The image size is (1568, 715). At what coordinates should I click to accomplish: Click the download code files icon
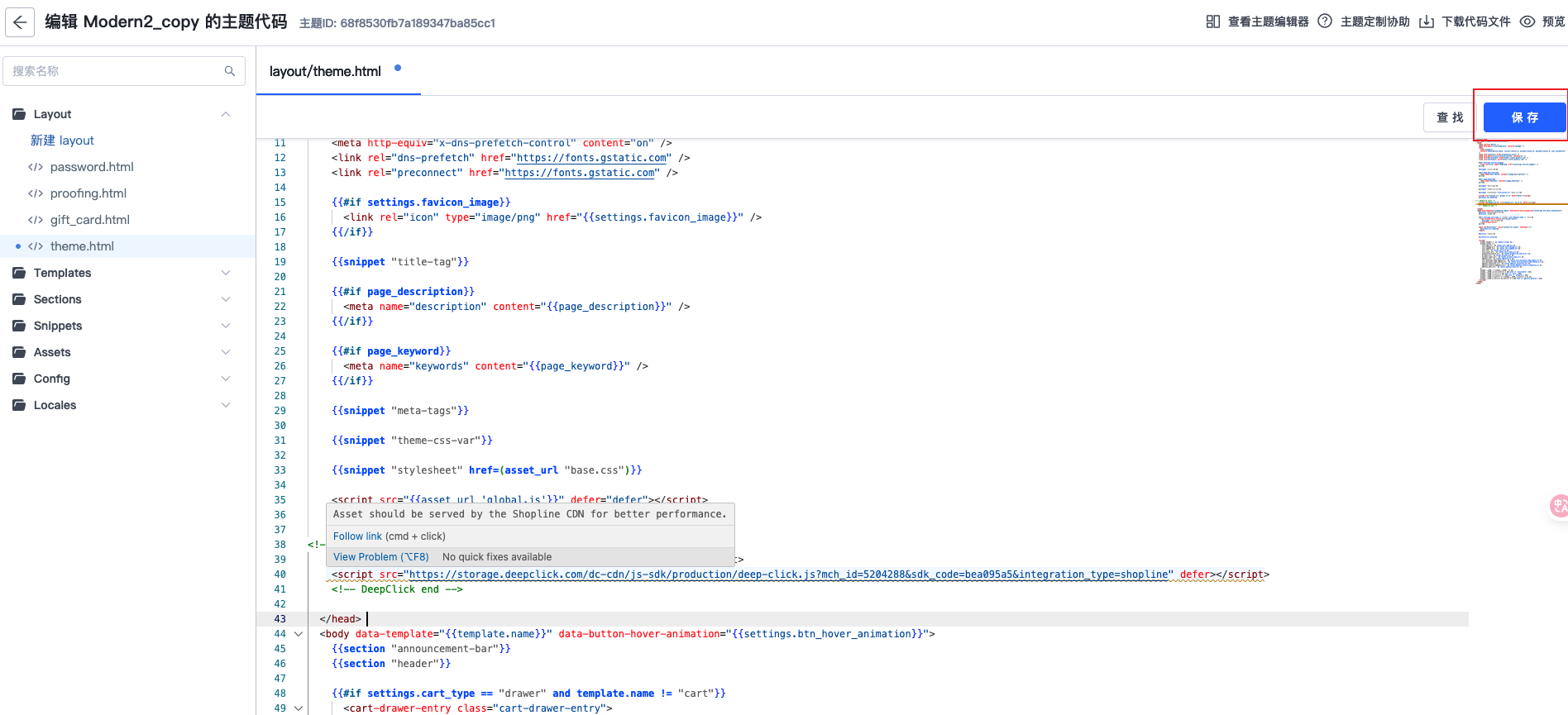[1427, 21]
